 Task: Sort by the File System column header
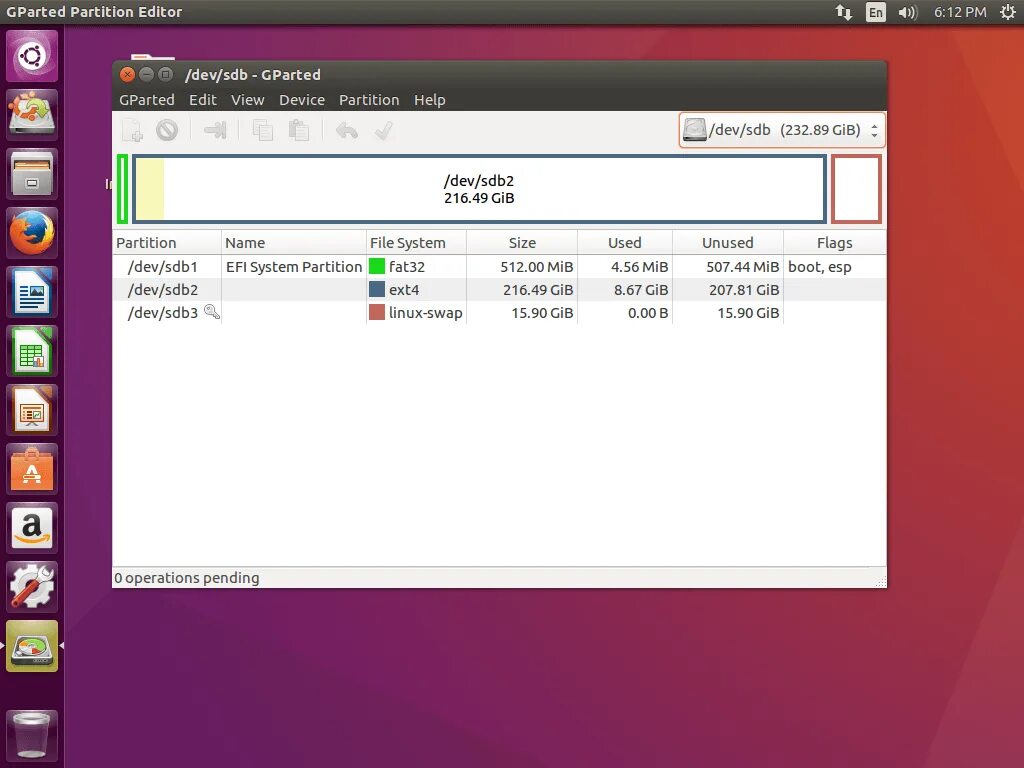(x=416, y=243)
